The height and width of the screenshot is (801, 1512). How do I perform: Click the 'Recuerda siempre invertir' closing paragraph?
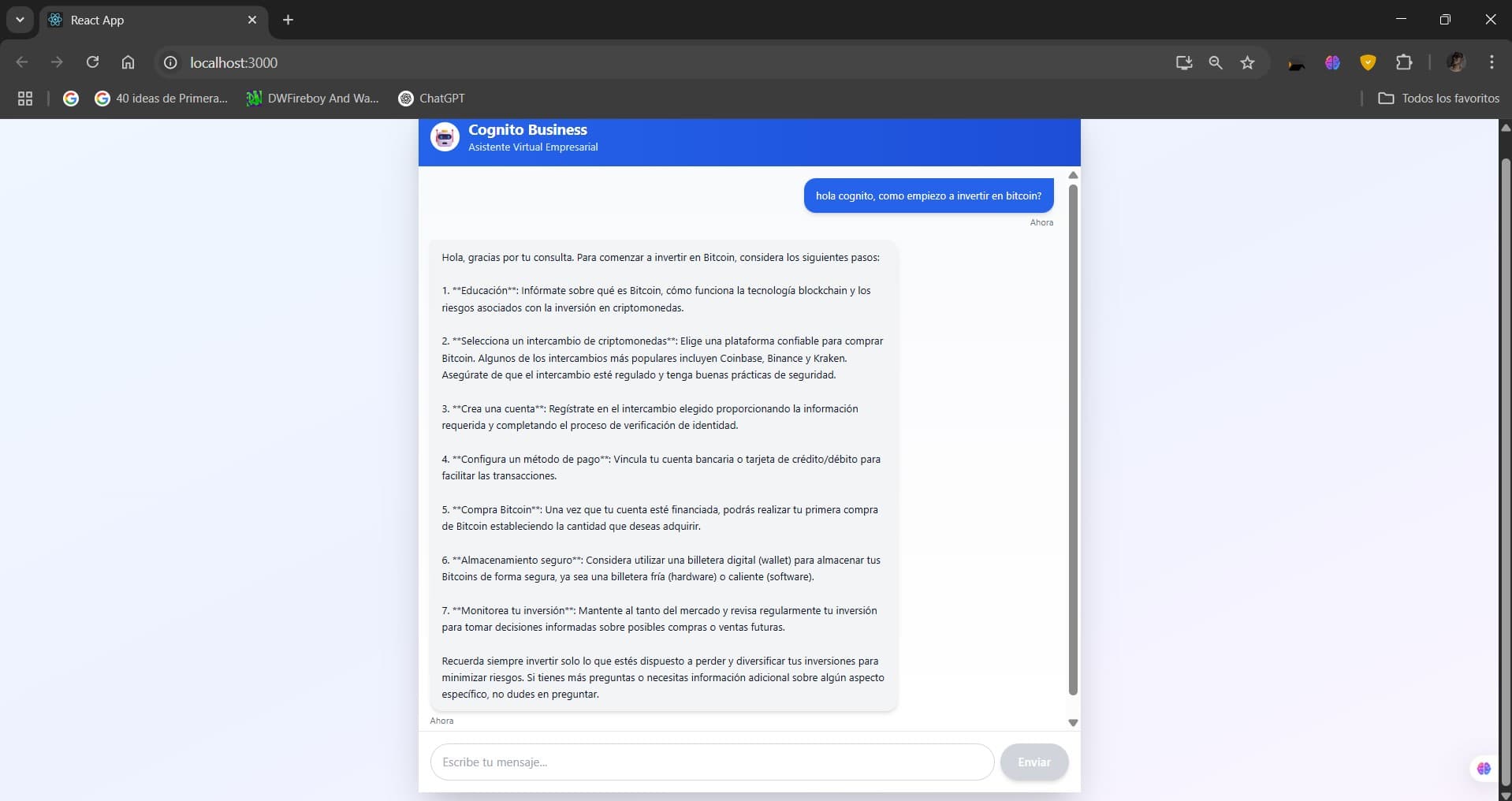[x=663, y=678]
